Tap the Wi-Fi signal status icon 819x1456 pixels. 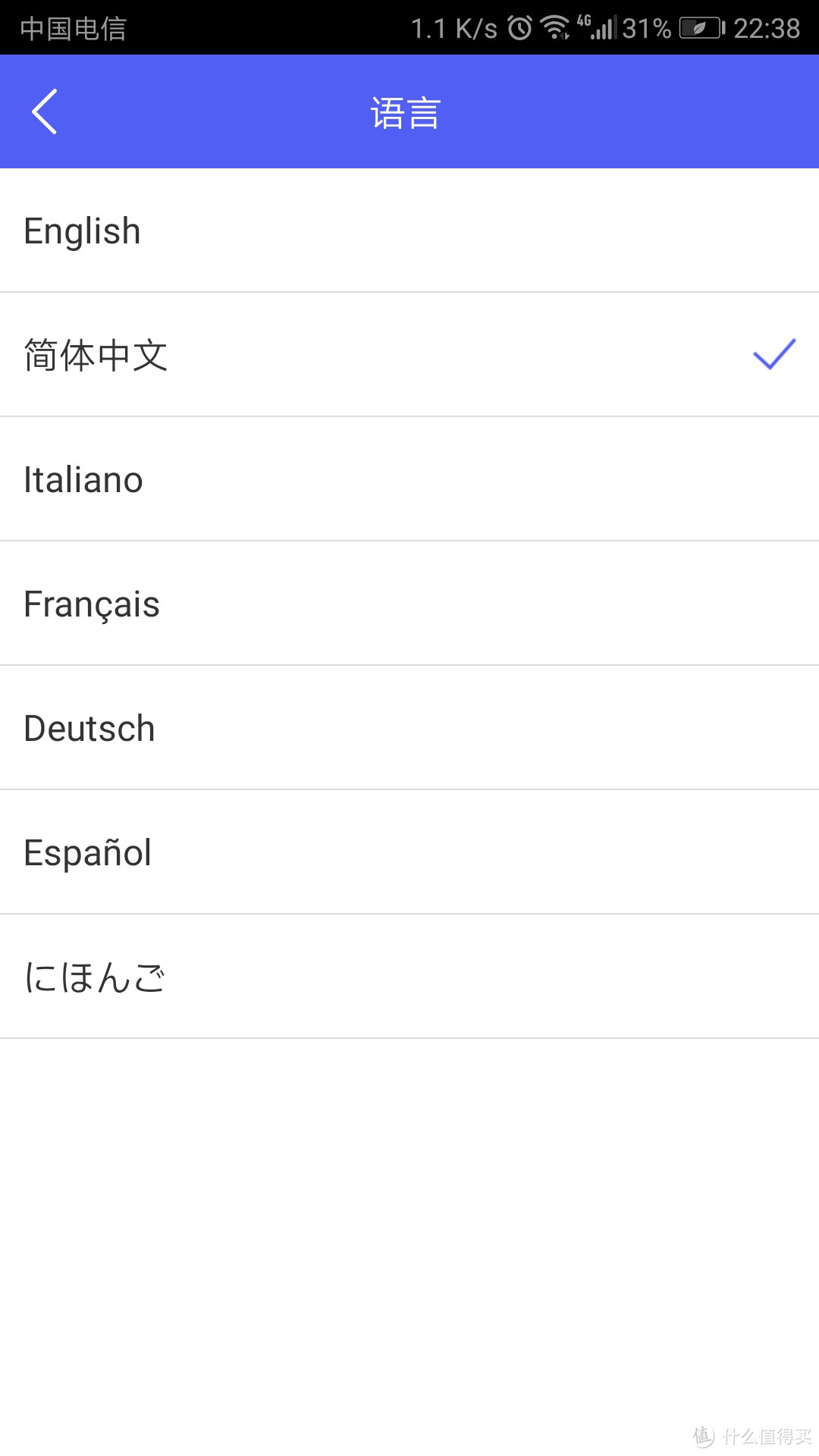tap(555, 28)
